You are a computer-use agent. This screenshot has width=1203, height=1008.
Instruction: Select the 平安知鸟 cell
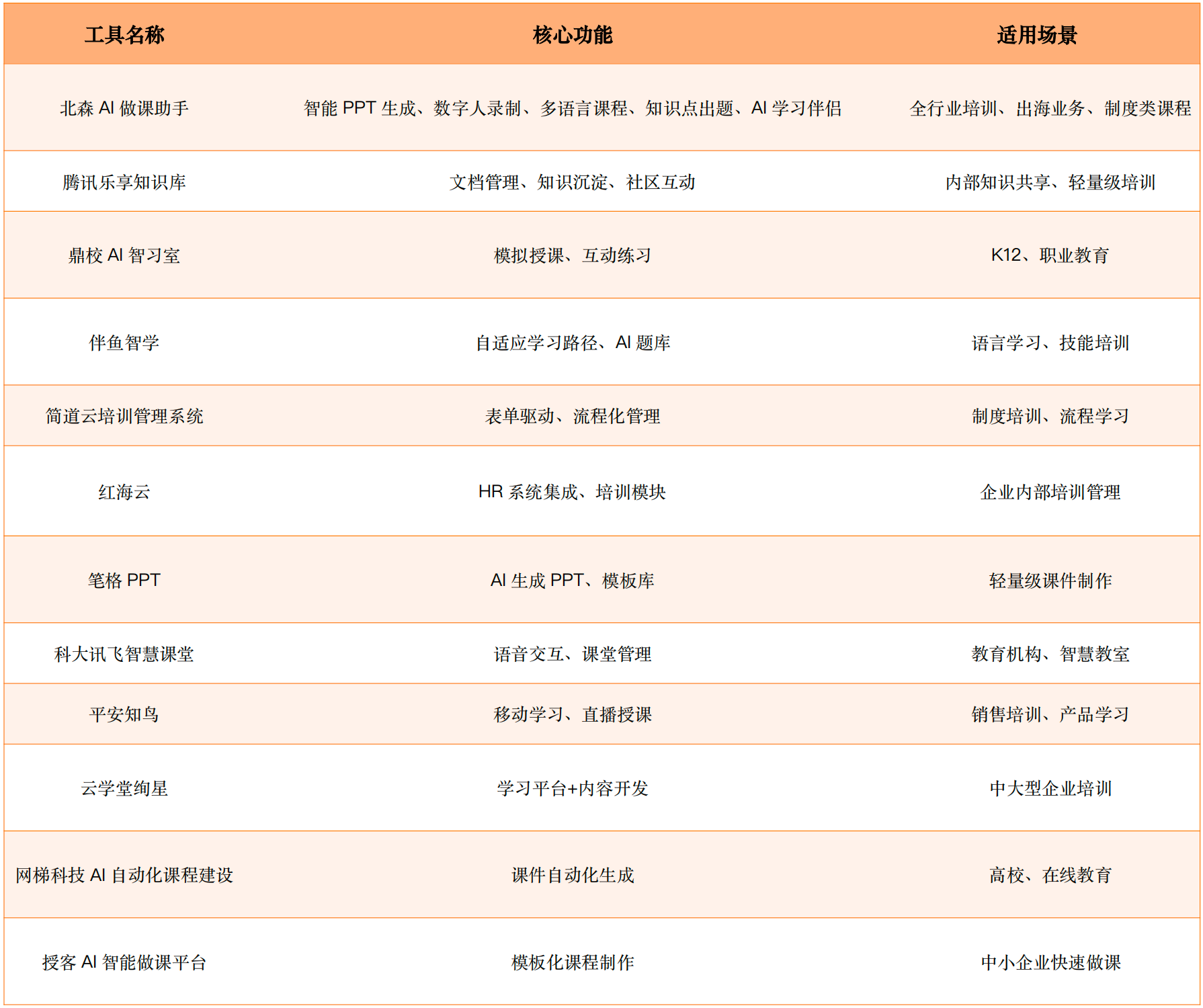124,714
